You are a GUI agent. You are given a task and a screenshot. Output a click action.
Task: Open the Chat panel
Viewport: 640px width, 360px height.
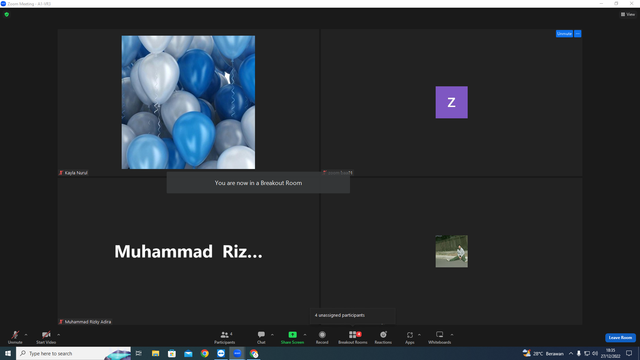261,337
